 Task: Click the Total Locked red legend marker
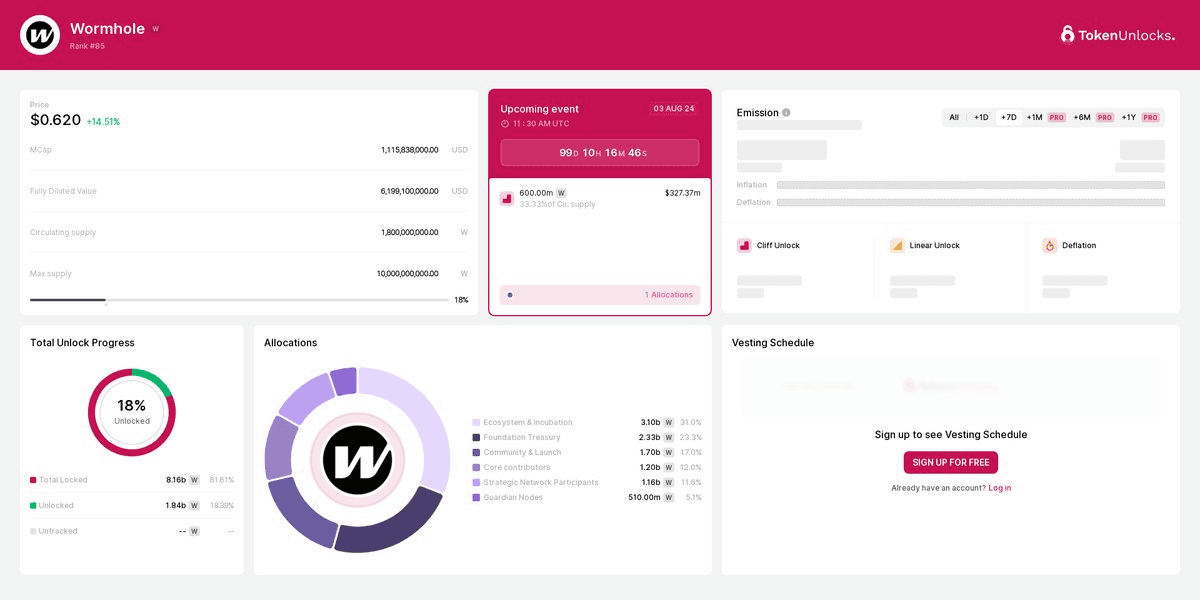coord(33,480)
